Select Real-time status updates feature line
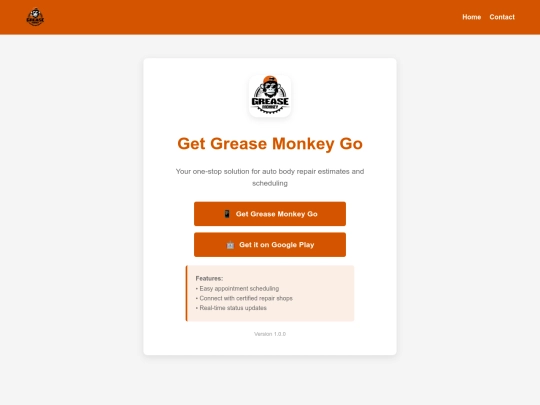This screenshot has width=540, height=405. [x=231, y=308]
